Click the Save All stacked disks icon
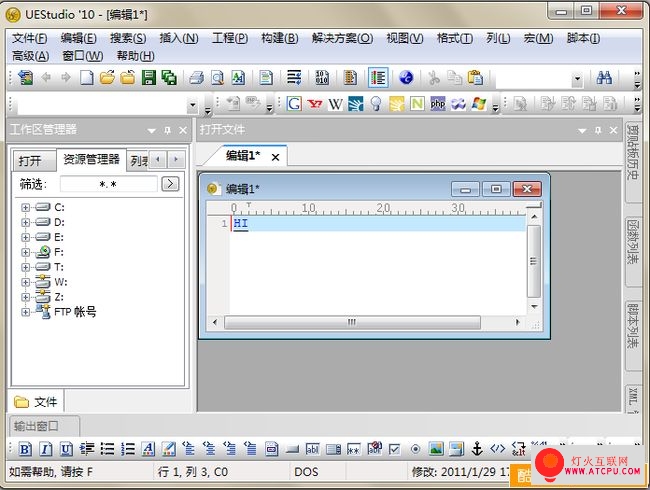Screen dimensions: 650x490 tap(169, 78)
